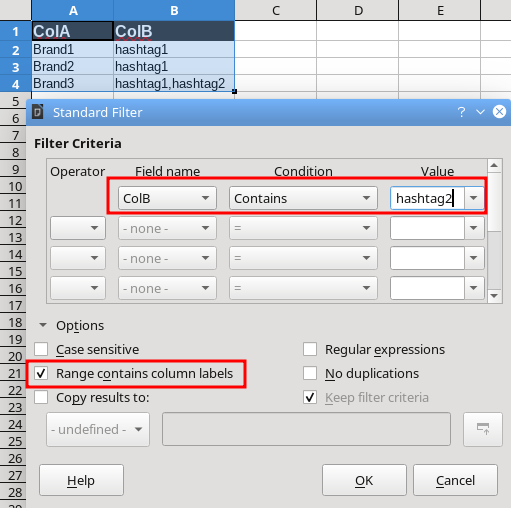
Task: Enable Regular expressions option
Action: [310, 349]
